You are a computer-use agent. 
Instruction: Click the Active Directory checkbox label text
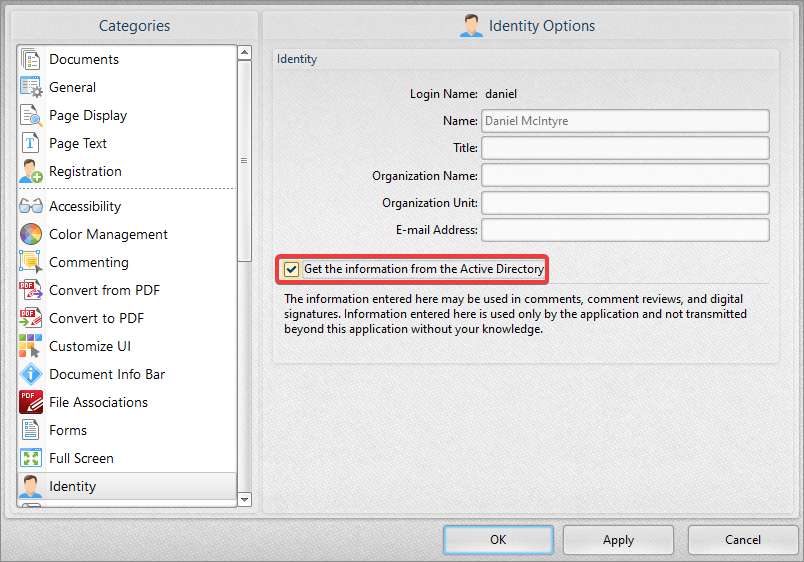click(x=424, y=269)
